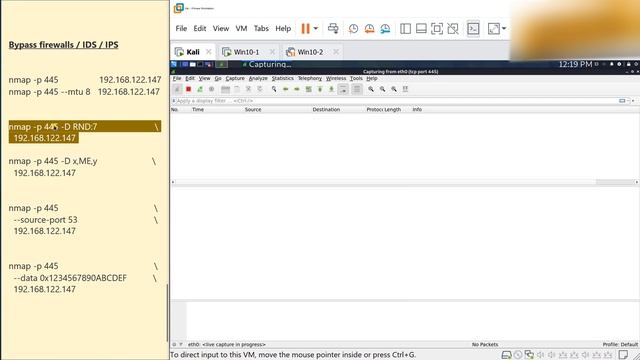Stop the capture with the red square icon
The image size is (640, 360).
tap(188, 89)
